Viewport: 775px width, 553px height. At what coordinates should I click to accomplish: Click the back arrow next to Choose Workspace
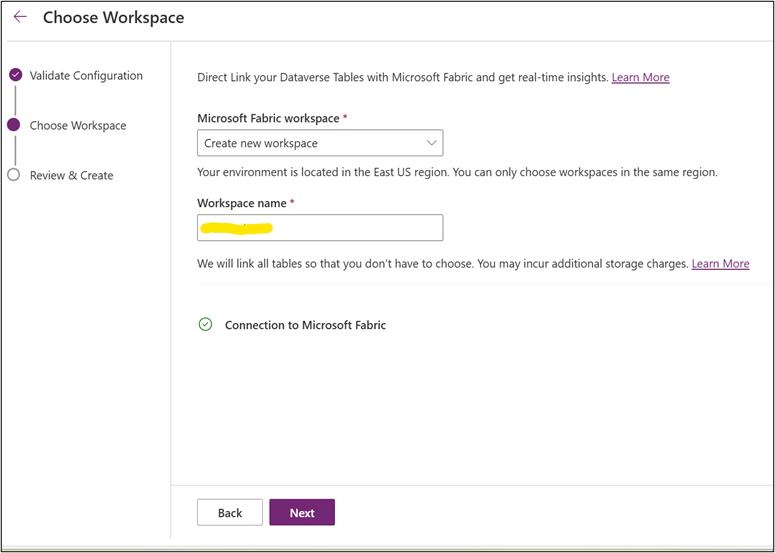coord(20,17)
